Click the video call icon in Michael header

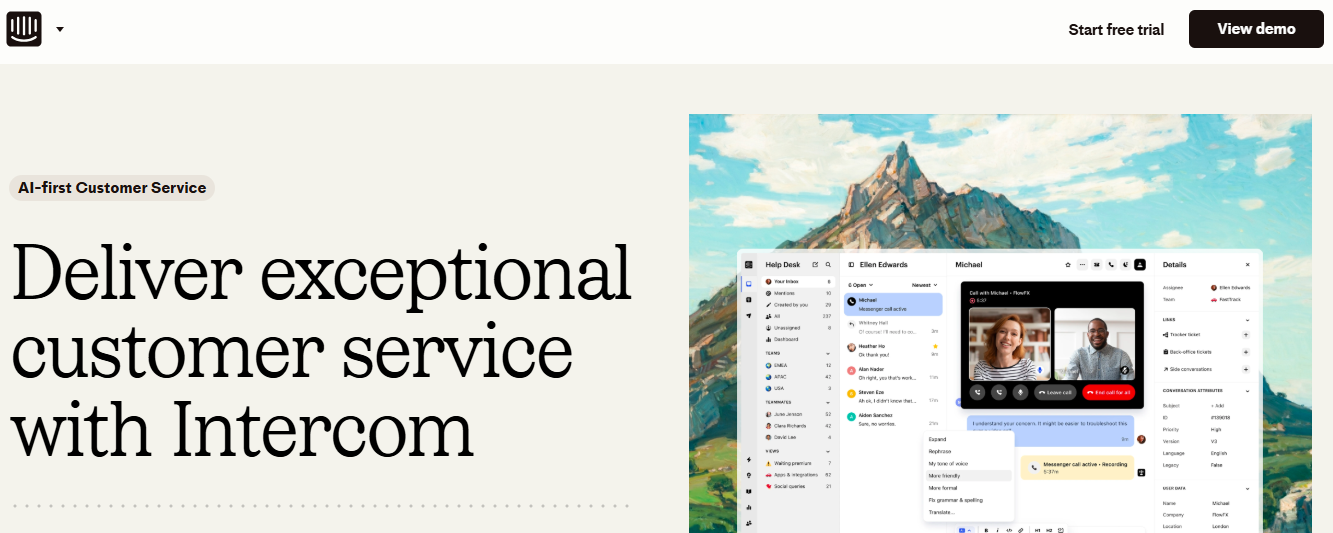coord(1096,264)
